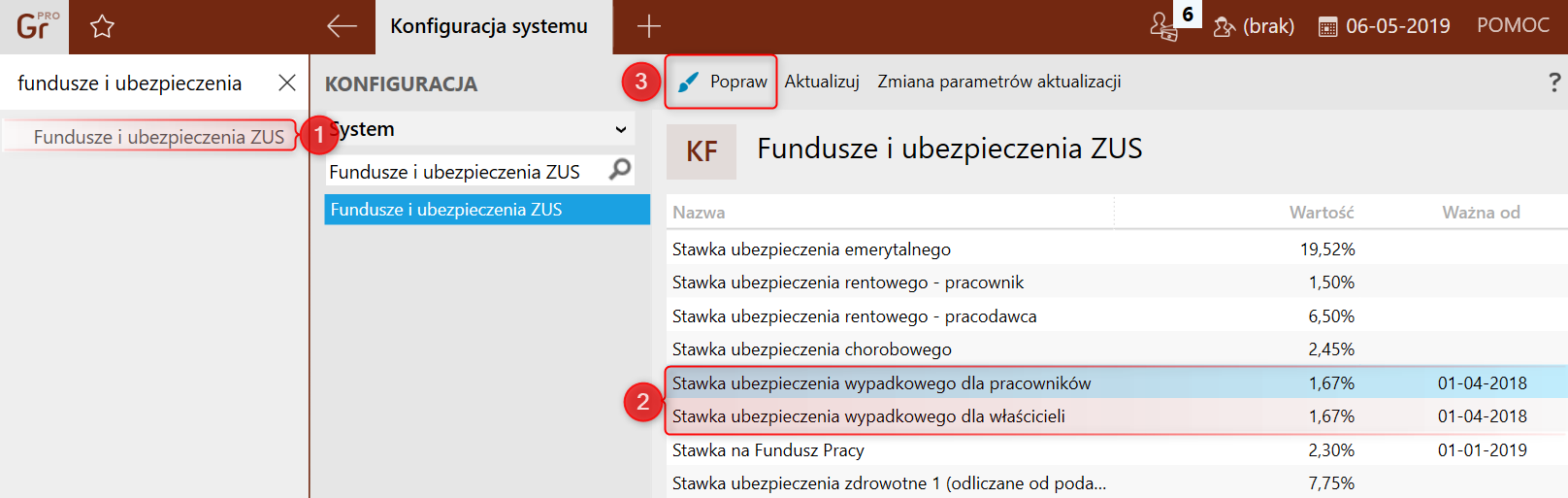Open favorites with the star icon
The image size is (1568, 498).
(x=102, y=27)
